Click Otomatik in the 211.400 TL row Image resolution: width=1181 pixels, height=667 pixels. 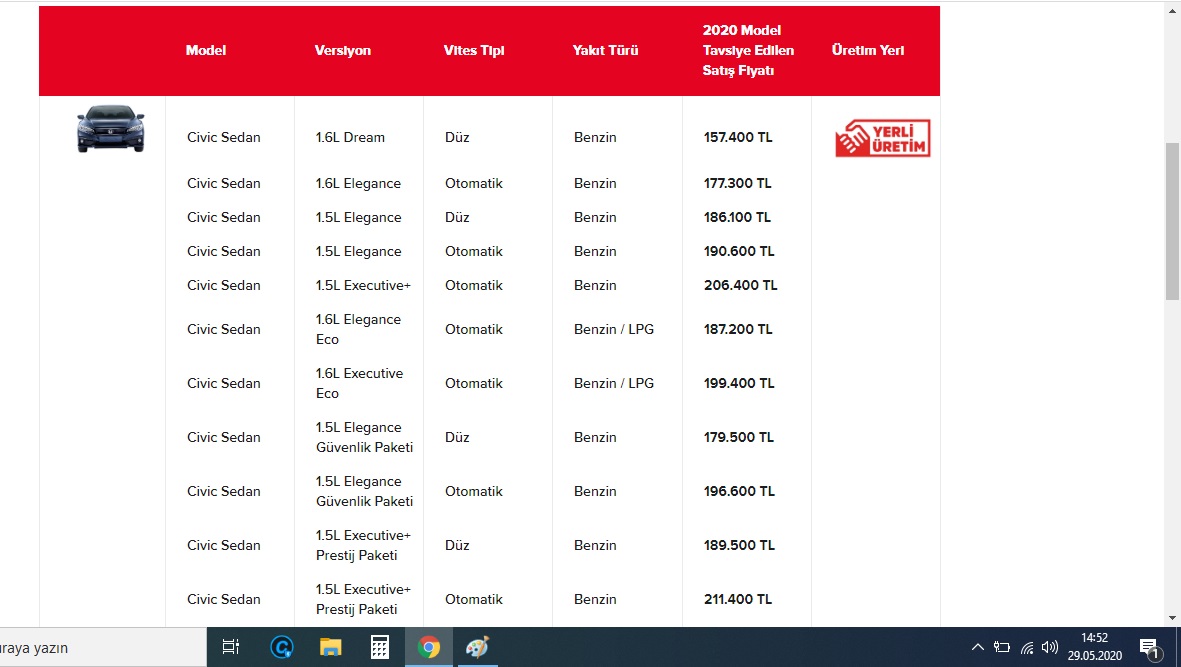pos(474,600)
